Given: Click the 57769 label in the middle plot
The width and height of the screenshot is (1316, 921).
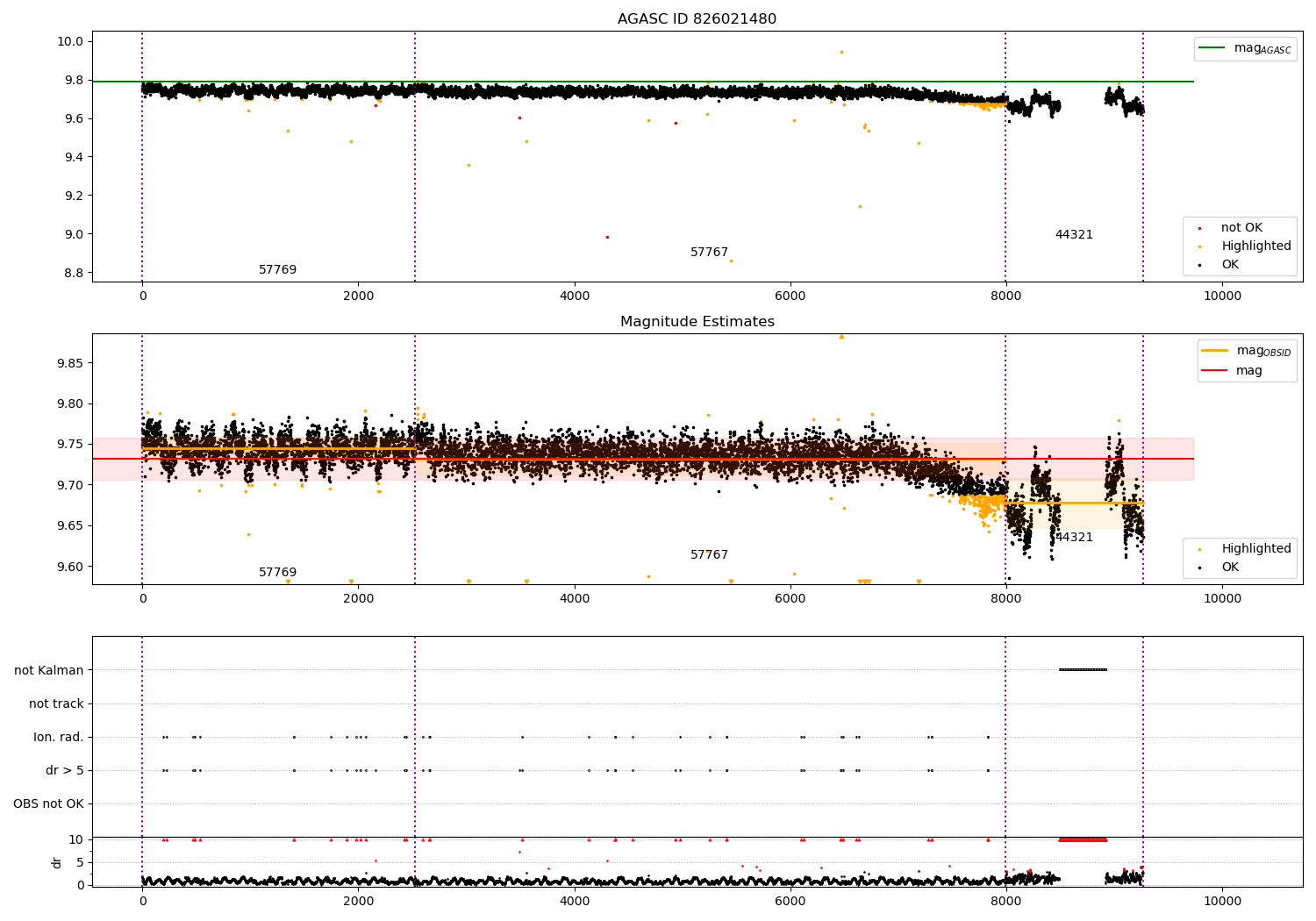Looking at the screenshot, I should coord(277,573).
